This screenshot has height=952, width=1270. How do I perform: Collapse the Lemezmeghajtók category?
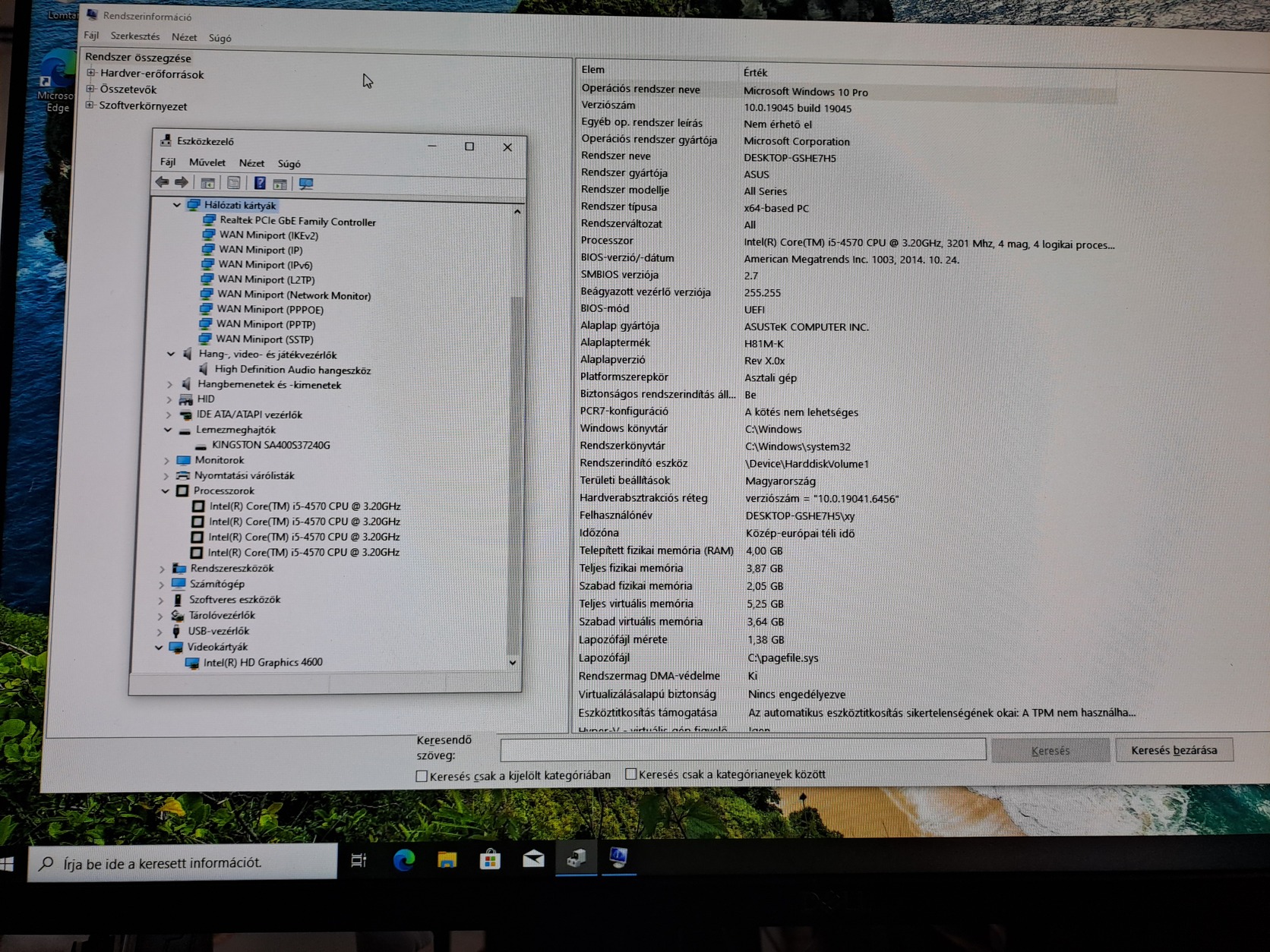(x=168, y=430)
